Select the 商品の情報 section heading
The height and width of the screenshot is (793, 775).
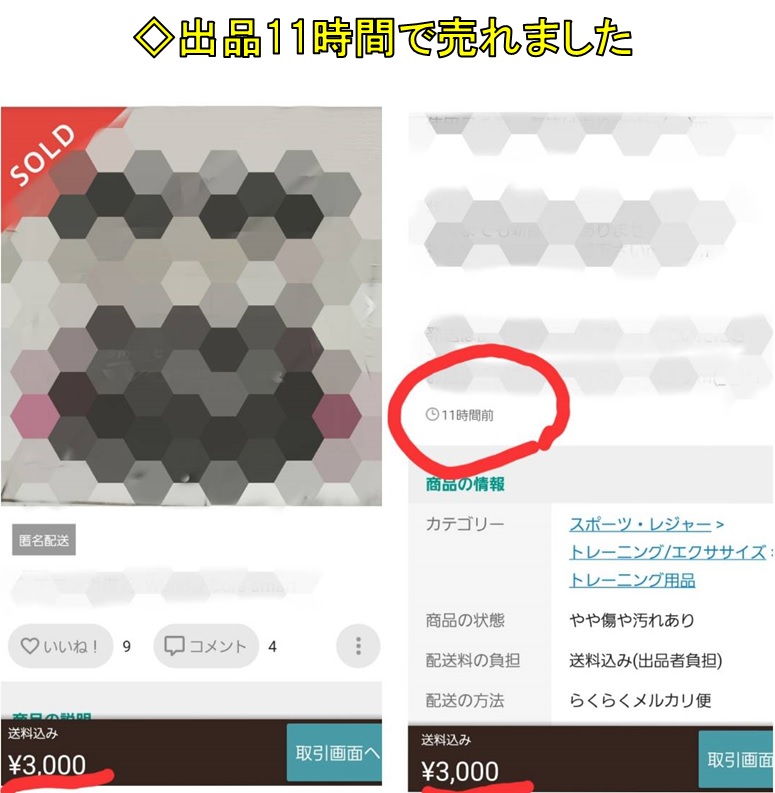coord(465,484)
